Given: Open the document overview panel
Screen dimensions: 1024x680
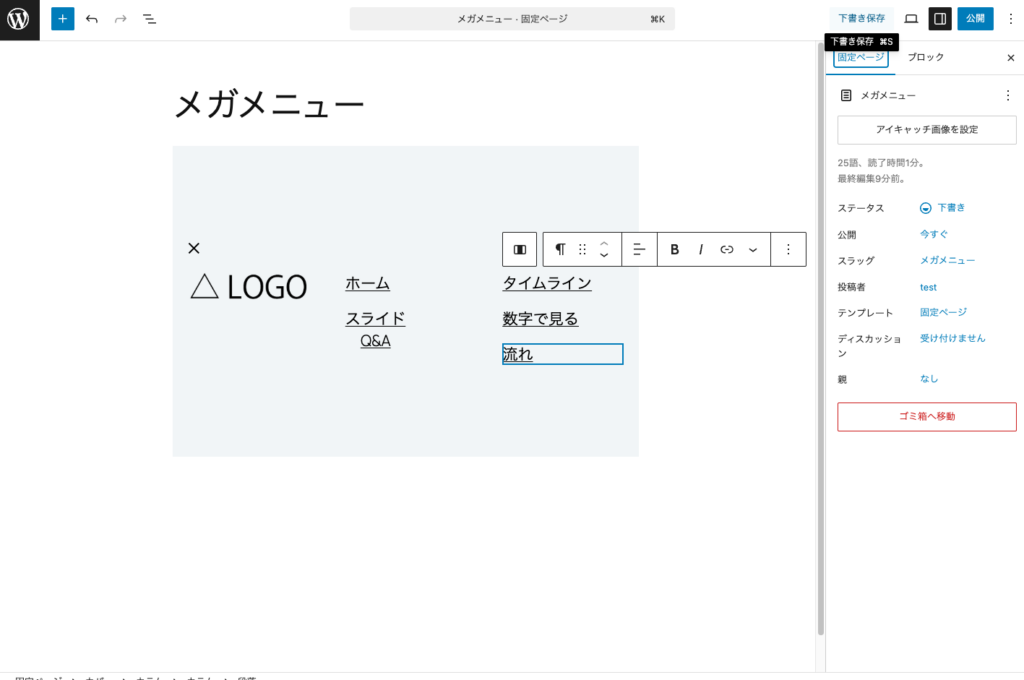Looking at the screenshot, I should tap(150, 18).
